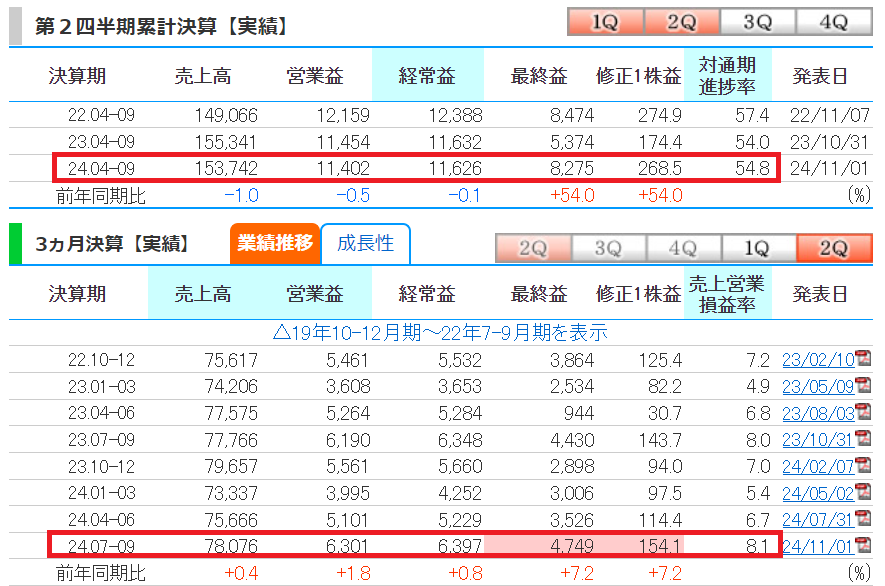Open PDF icon beside 24/11/01 link
Image resolution: width=885 pixels, height=586 pixels.
(863, 544)
